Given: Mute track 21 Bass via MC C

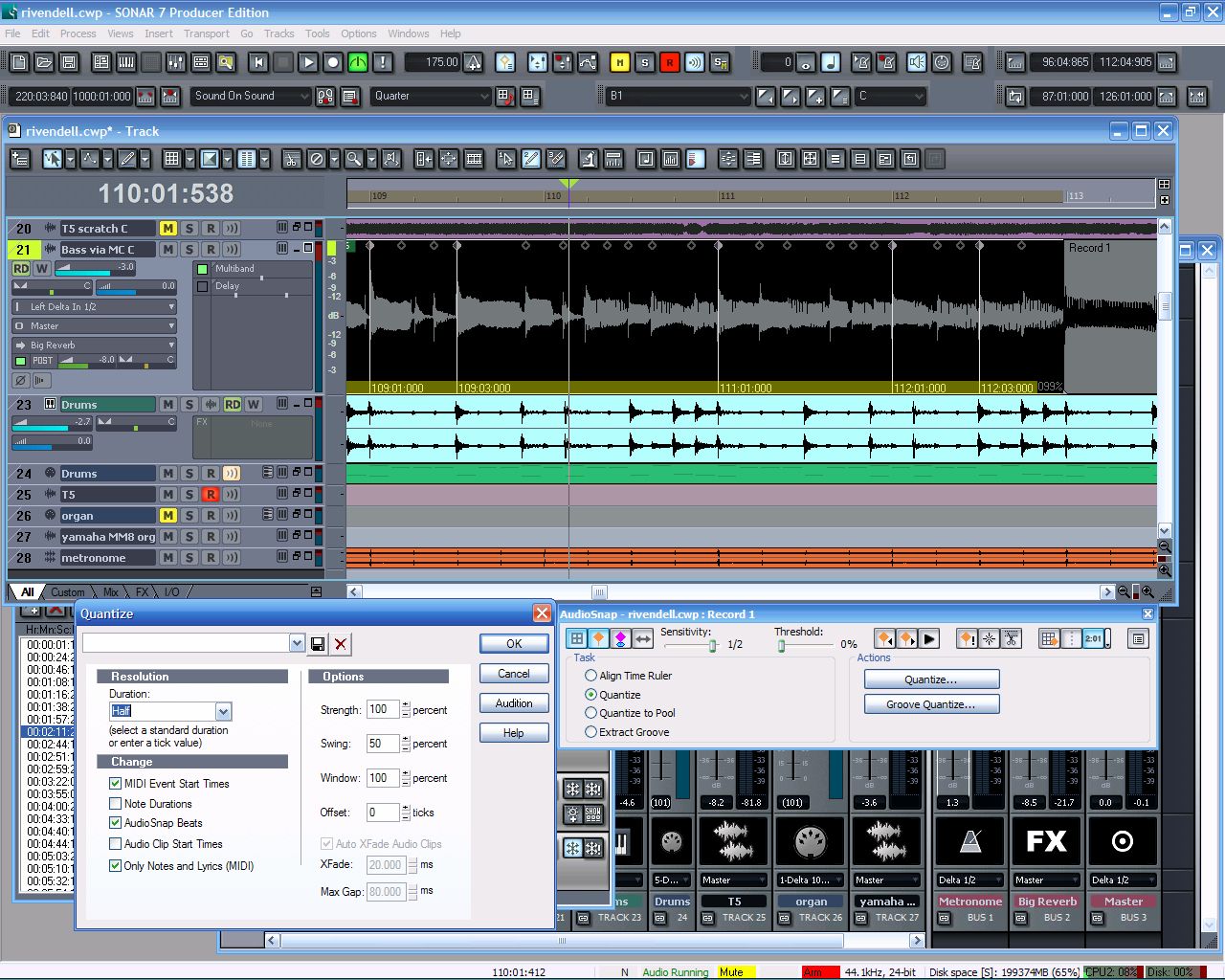Looking at the screenshot, I should (168, 250).
